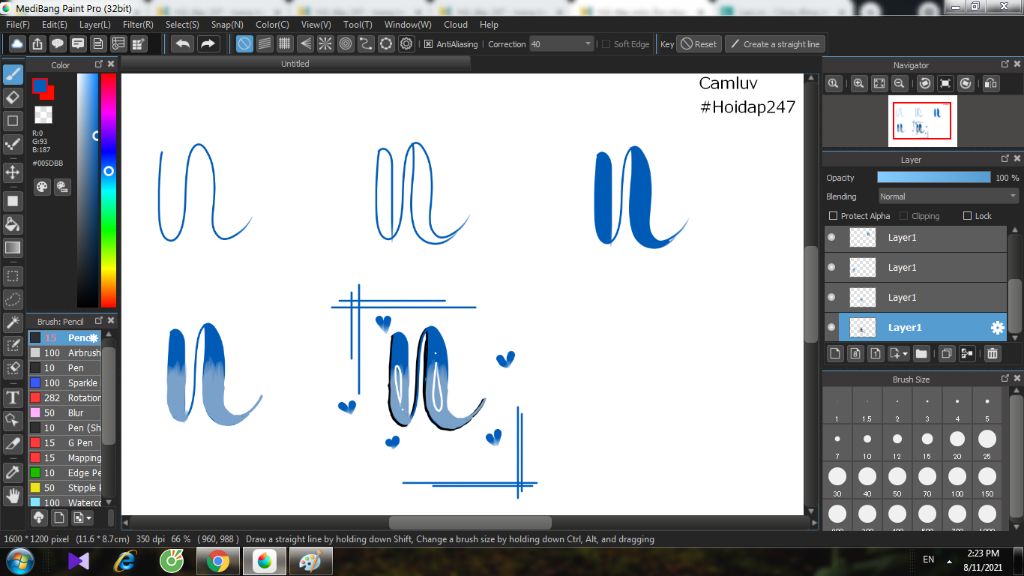Click the Redo arrow
This screenshot has height=576, width=1024.
208,44
